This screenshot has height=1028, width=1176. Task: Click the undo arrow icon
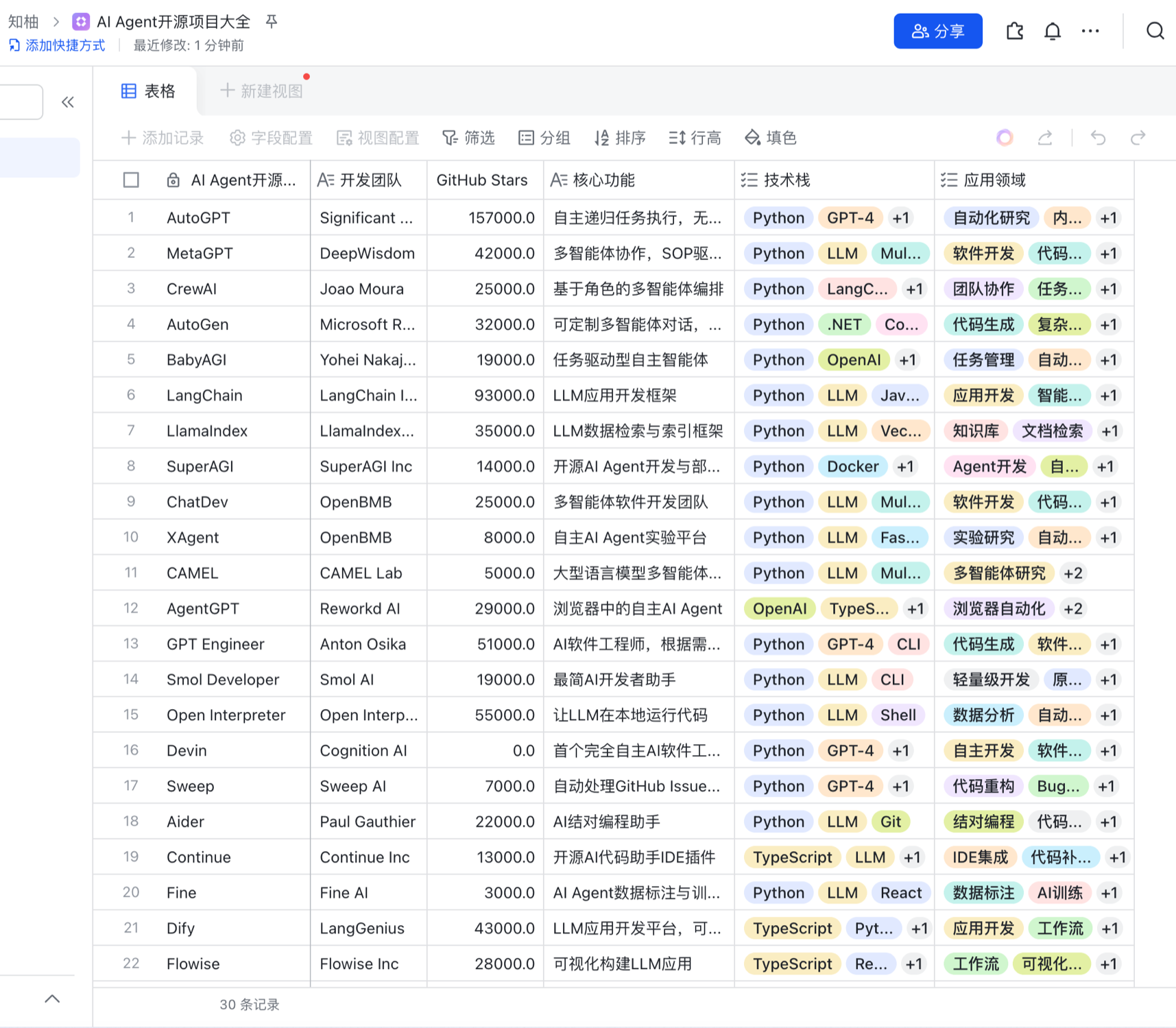pyautogui.click(x=1099, y=139)
